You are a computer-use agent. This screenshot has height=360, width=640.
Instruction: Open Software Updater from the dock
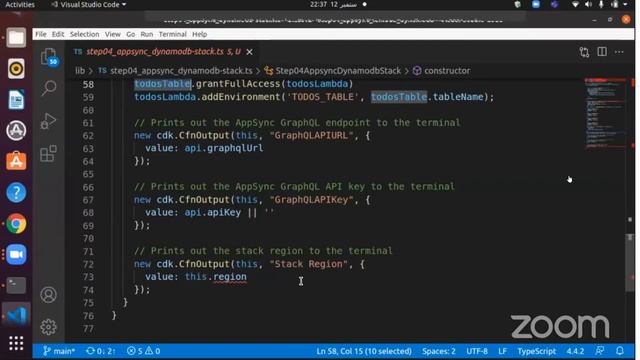16,131
